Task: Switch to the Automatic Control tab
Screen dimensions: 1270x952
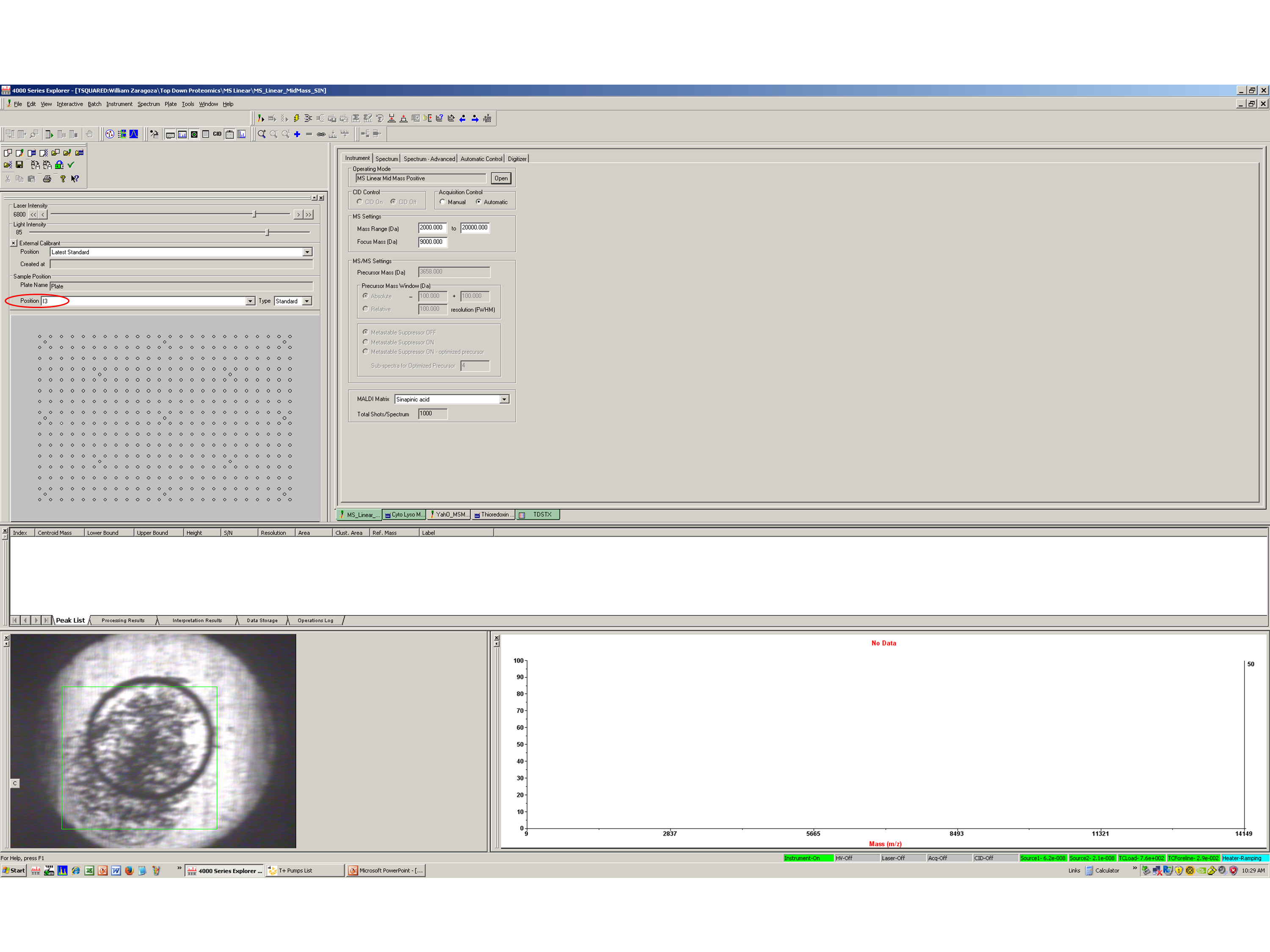Action: 480,159
